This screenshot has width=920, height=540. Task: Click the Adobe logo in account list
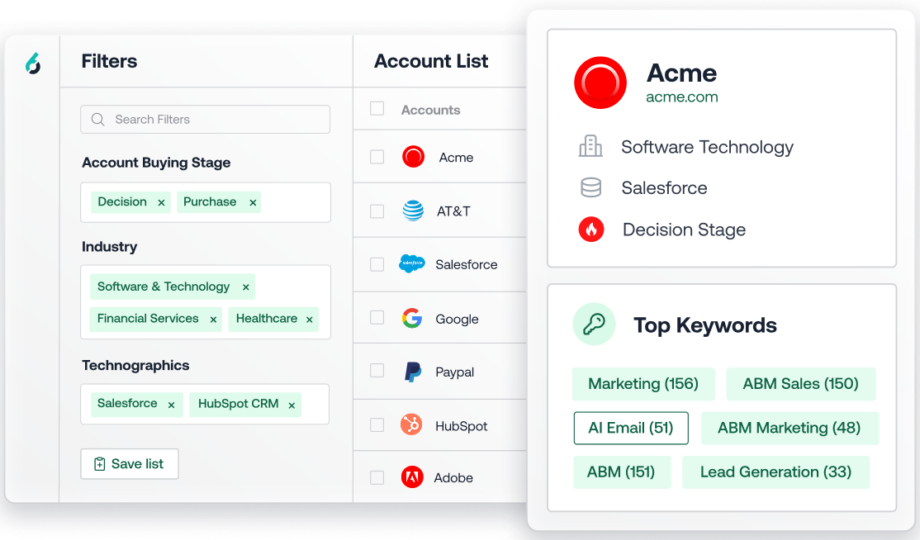coord(412,477)
